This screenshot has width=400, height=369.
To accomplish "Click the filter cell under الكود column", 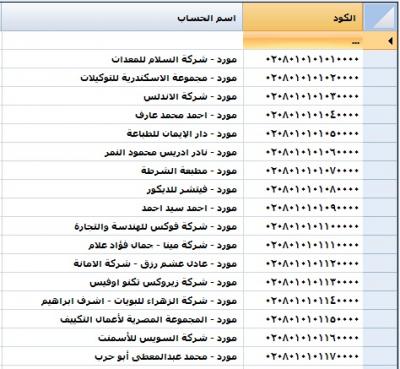I will tap(303, 41).
